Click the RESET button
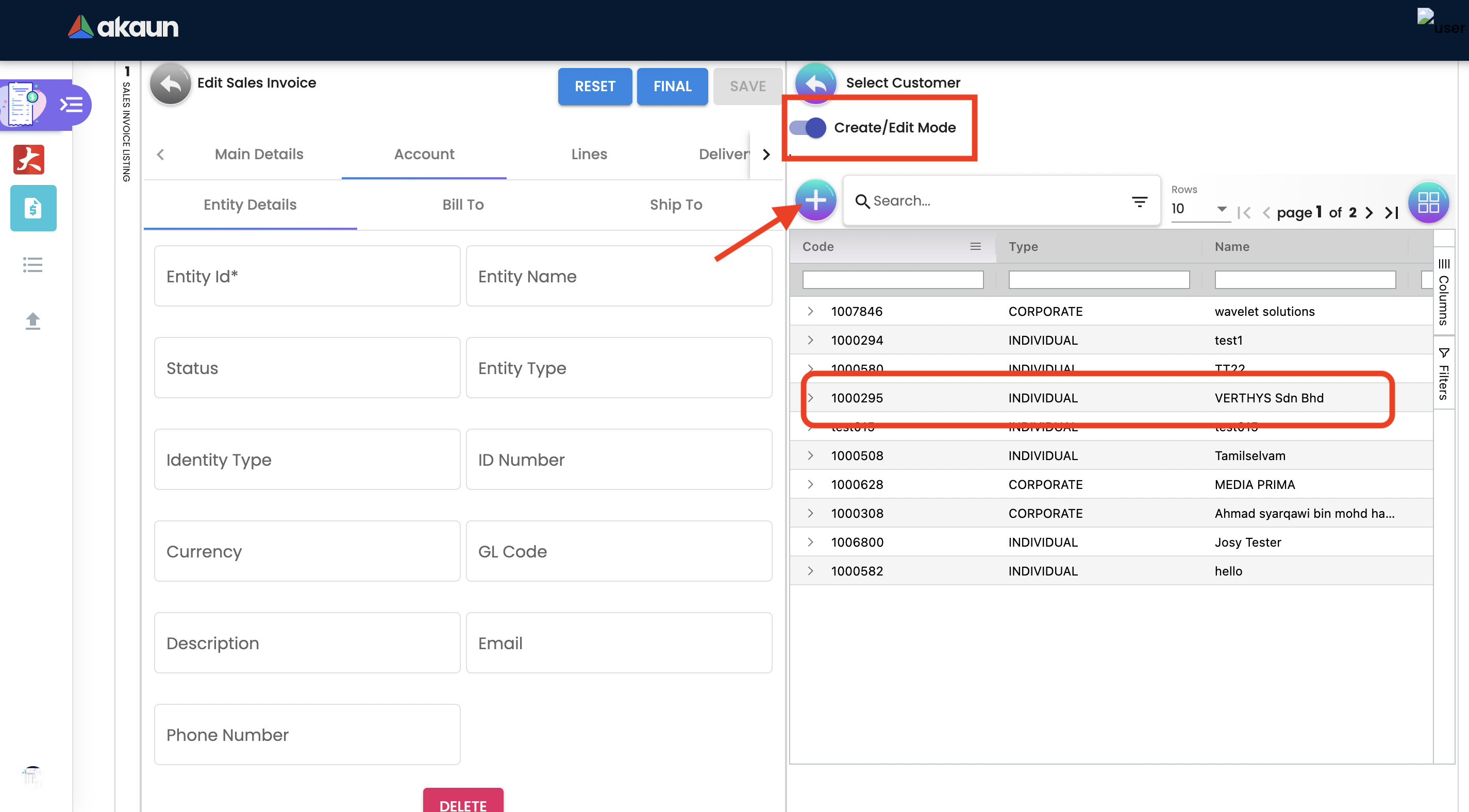 point(594,86)
